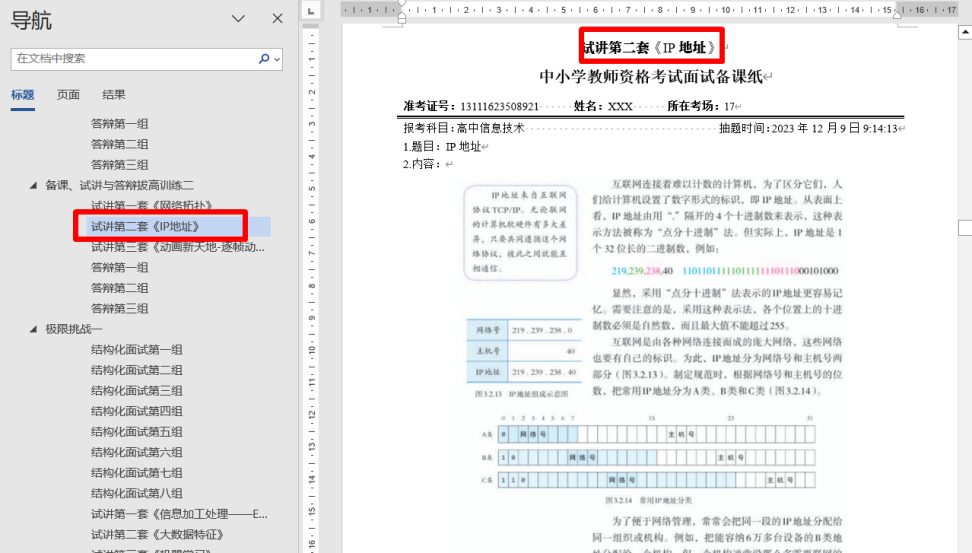Switch to the 结果 tab

pyautogui.click(x=114, y=95)
